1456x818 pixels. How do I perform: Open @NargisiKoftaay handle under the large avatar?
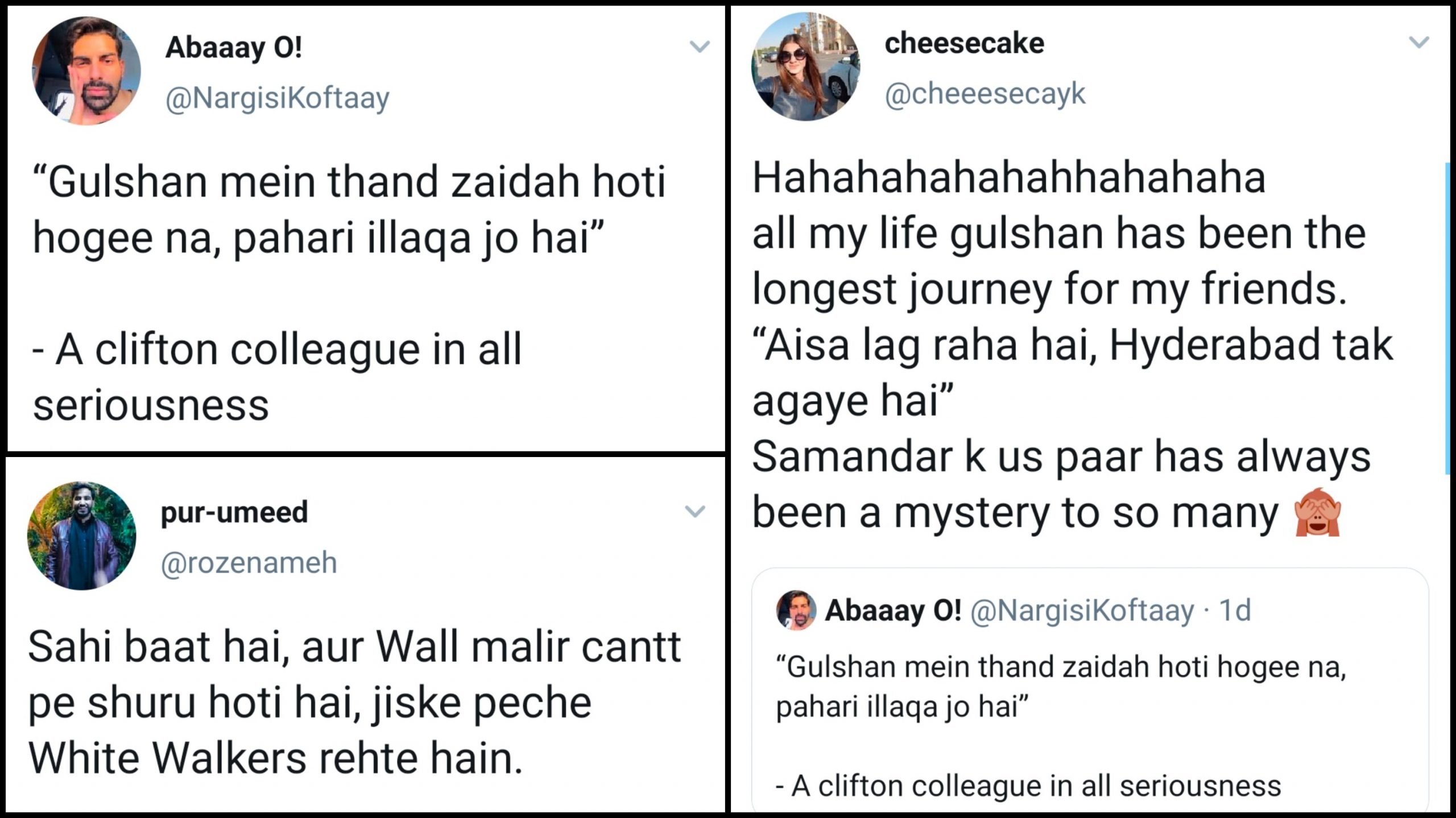click(x=277, y=98)
